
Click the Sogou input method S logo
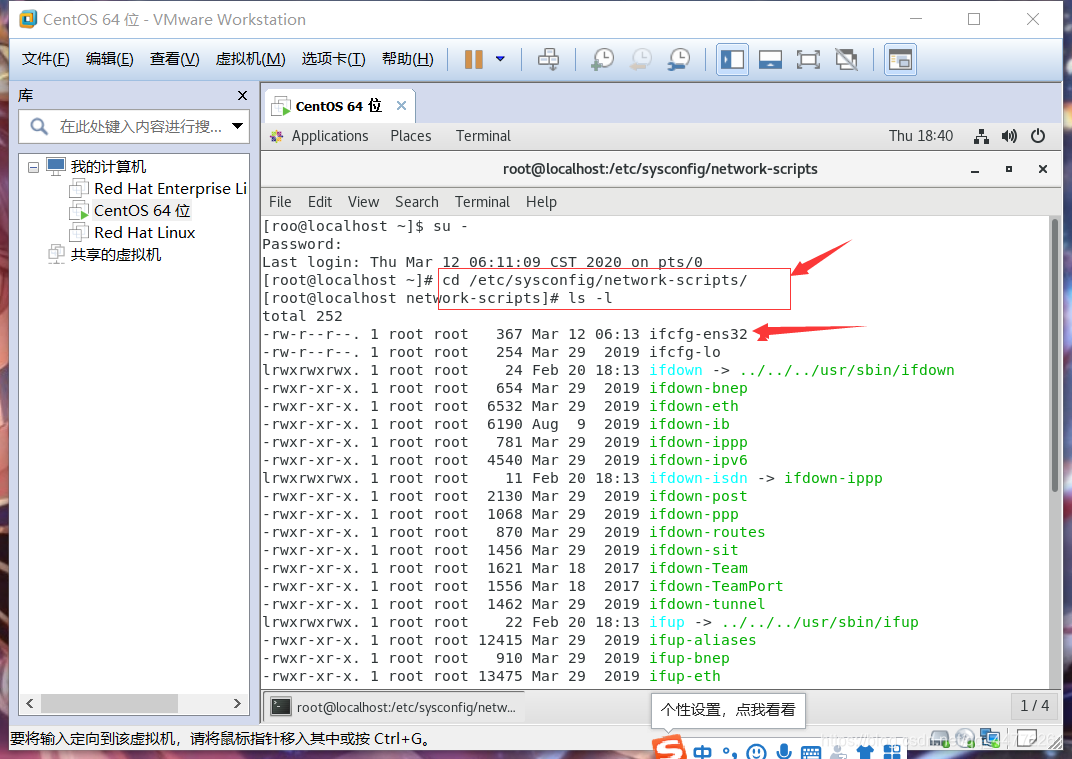coord(669,747)
